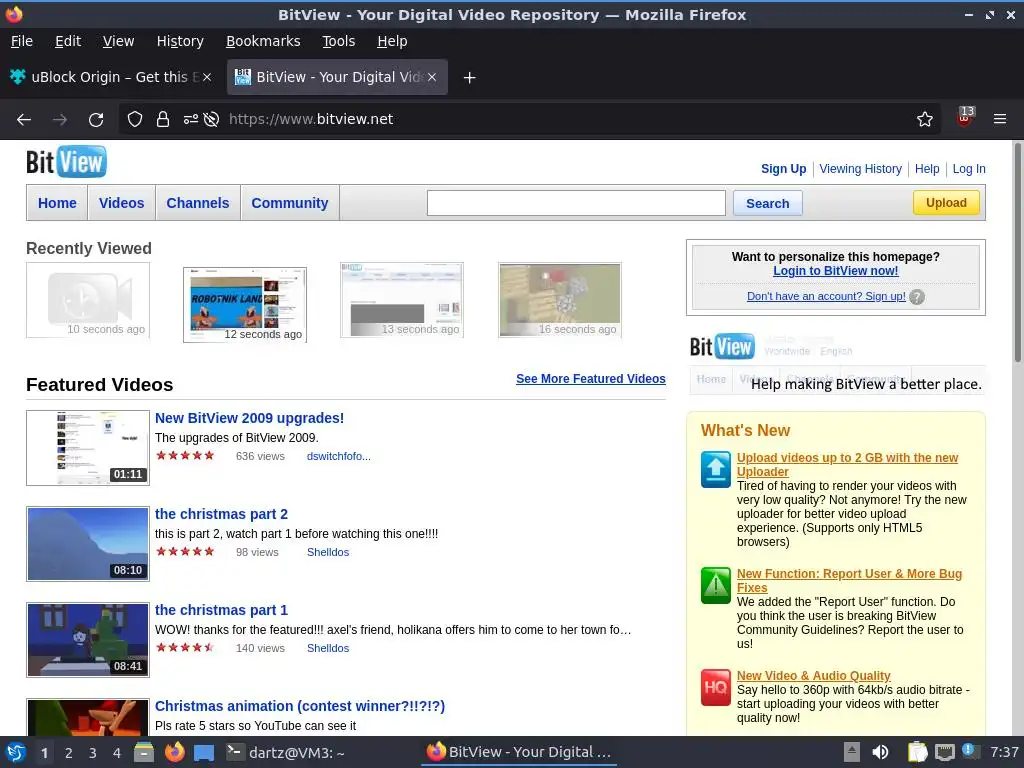Open the christmas part 2 title
This screenshot has width=1024, height=768.
(221, 514)
